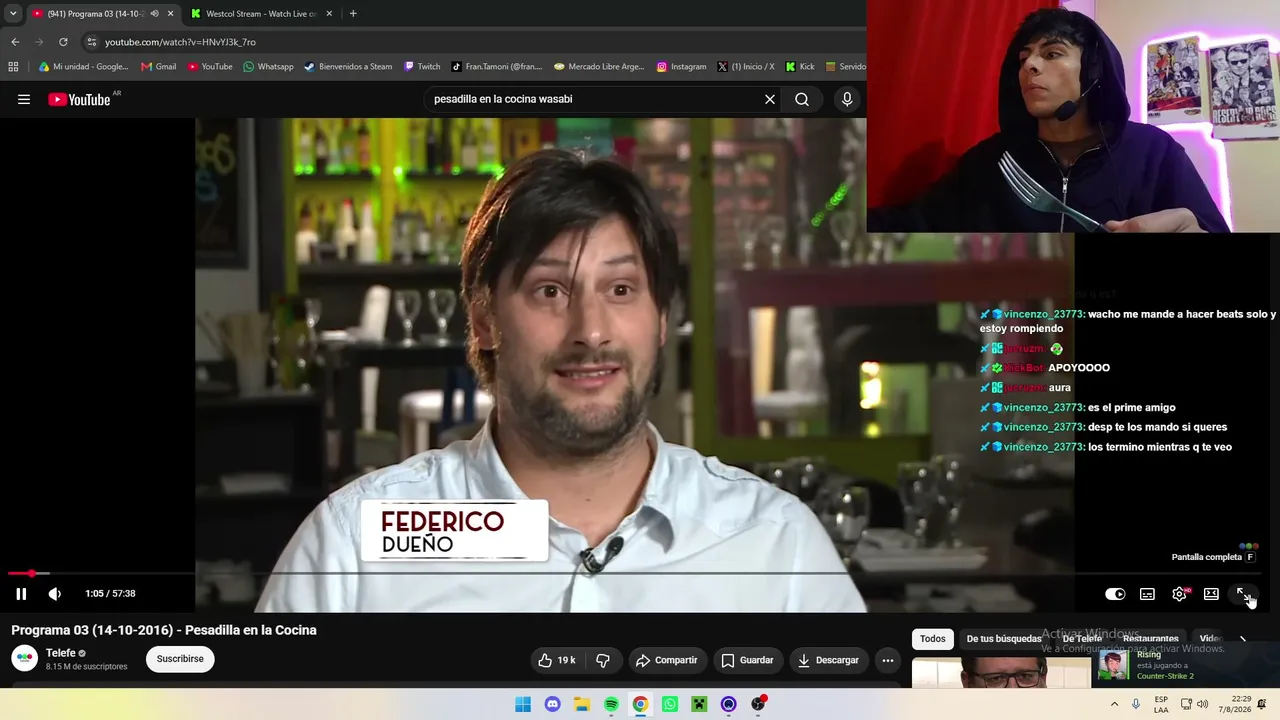1280x720 pixels.
Task: Subscribe to Telefe with the Suscribirse button
Action: (x=180, y=659)
